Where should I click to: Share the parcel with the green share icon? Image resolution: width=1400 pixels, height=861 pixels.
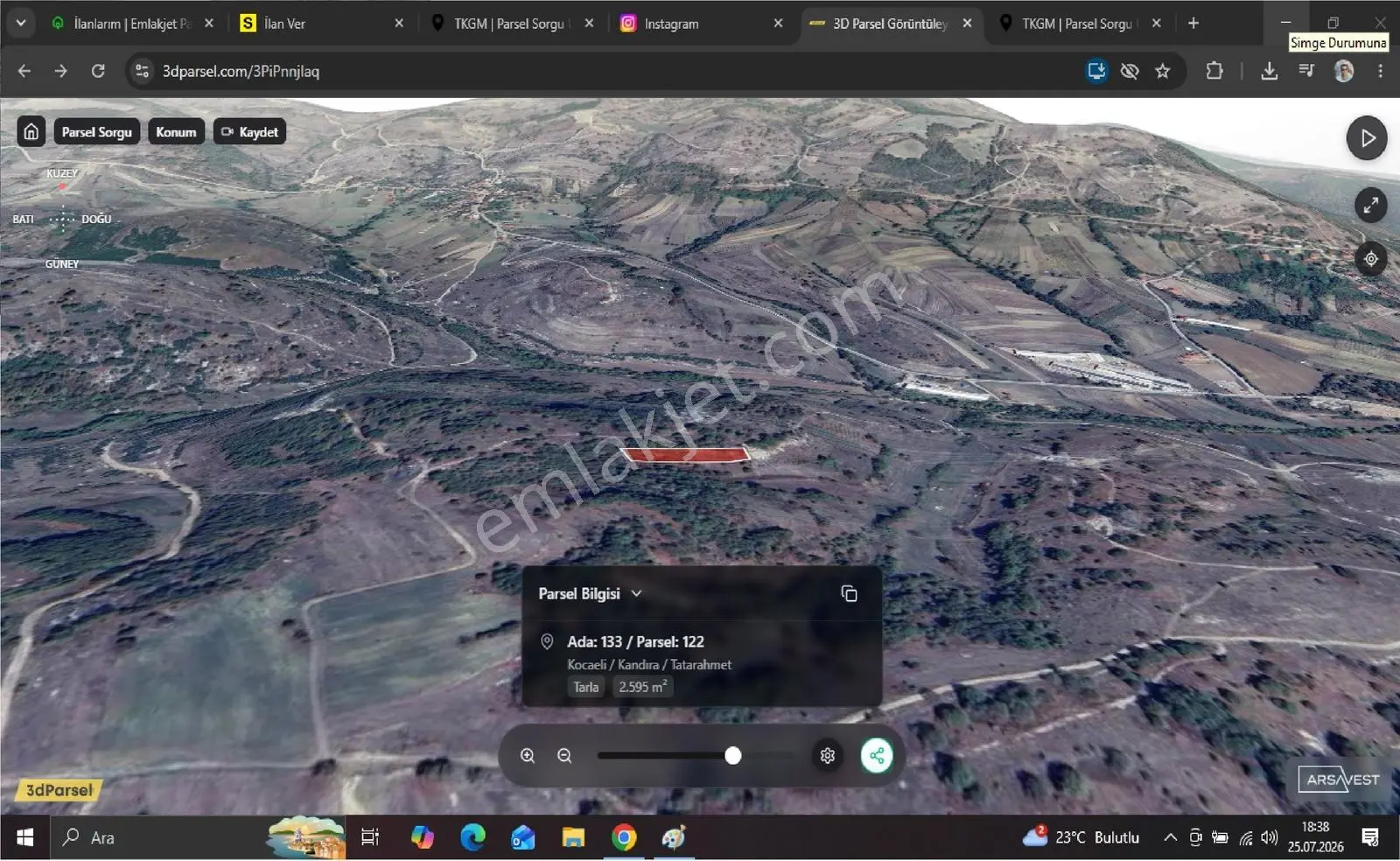tap(877, 756)
